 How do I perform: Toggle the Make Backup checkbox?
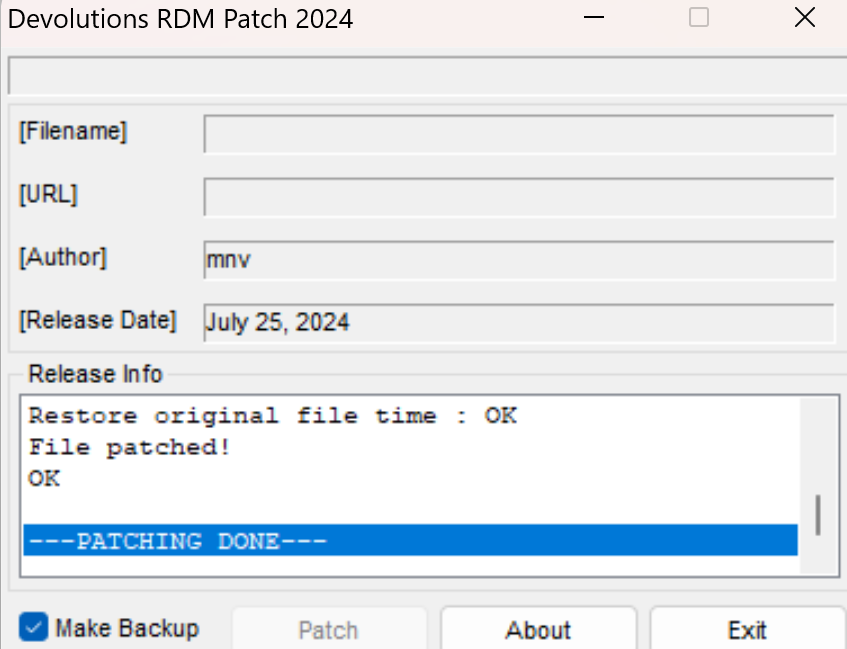click(x=34, y=628)
